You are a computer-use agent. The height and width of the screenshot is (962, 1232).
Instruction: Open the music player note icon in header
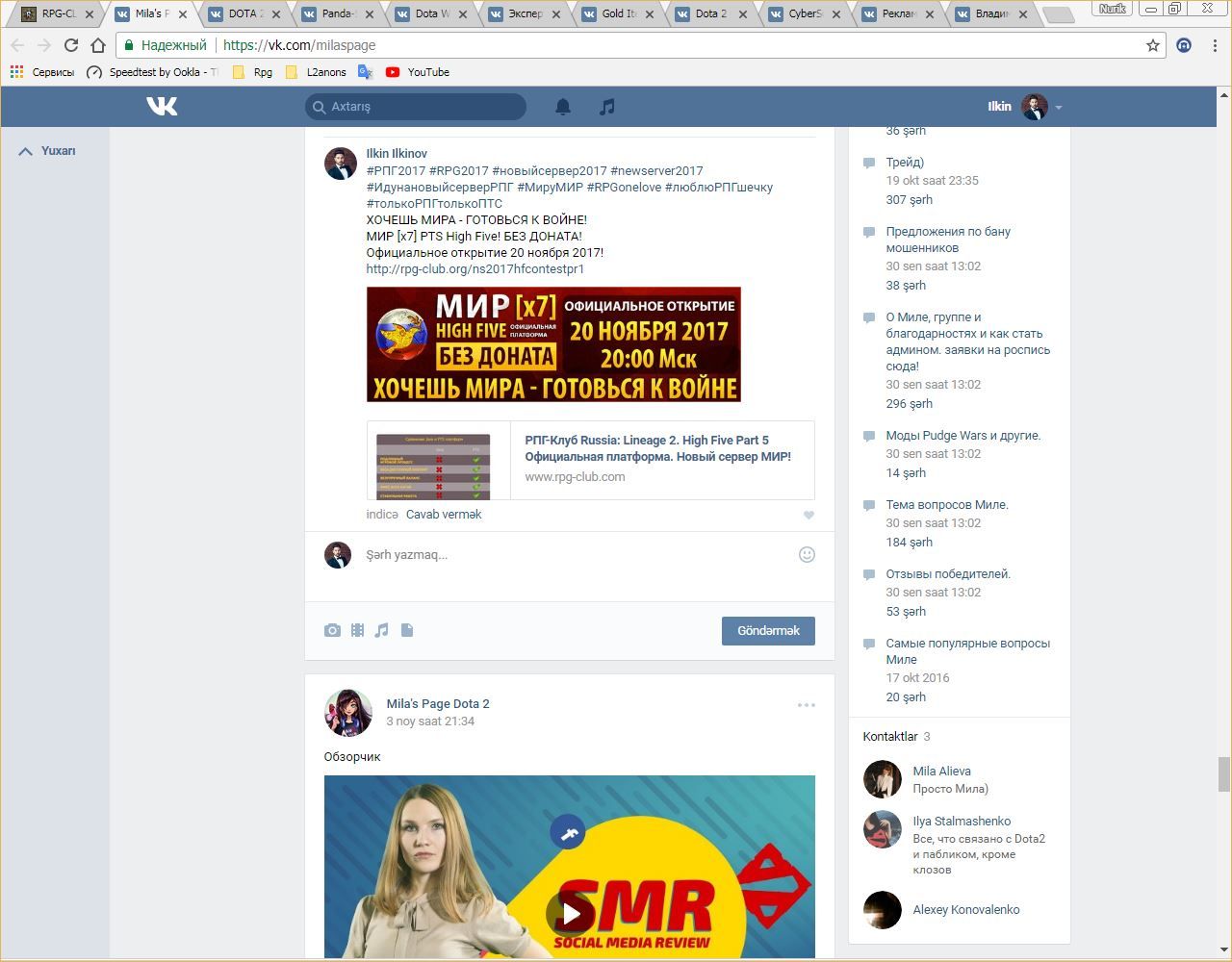tap(606, 107)
